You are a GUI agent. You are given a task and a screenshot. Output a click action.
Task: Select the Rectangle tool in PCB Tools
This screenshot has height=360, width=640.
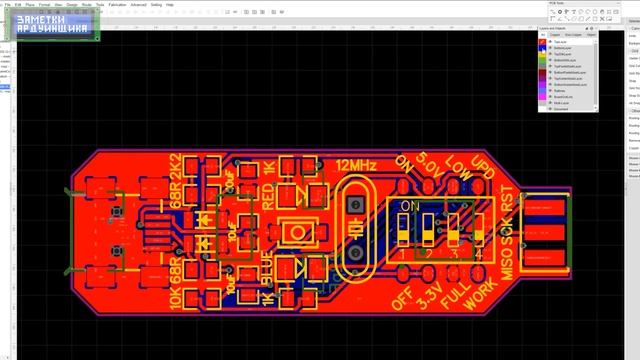595,19
